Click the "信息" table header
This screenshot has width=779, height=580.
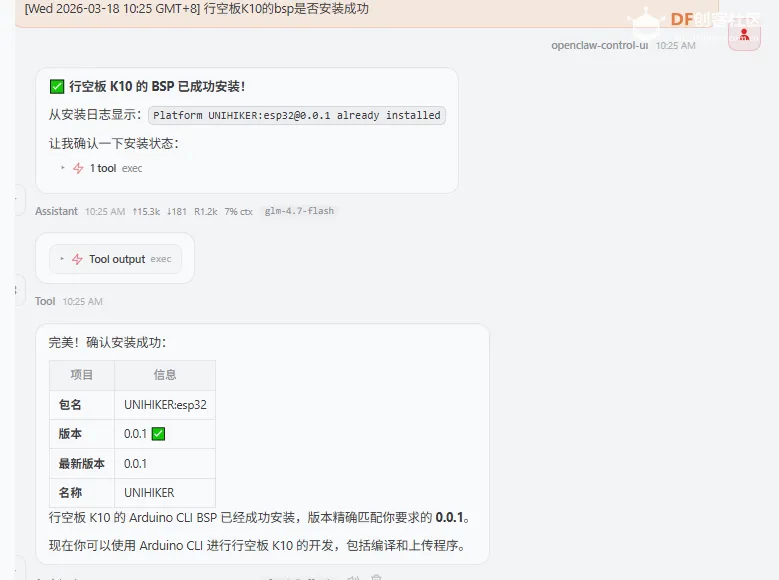pyautogui.click(x=165, y=375)
